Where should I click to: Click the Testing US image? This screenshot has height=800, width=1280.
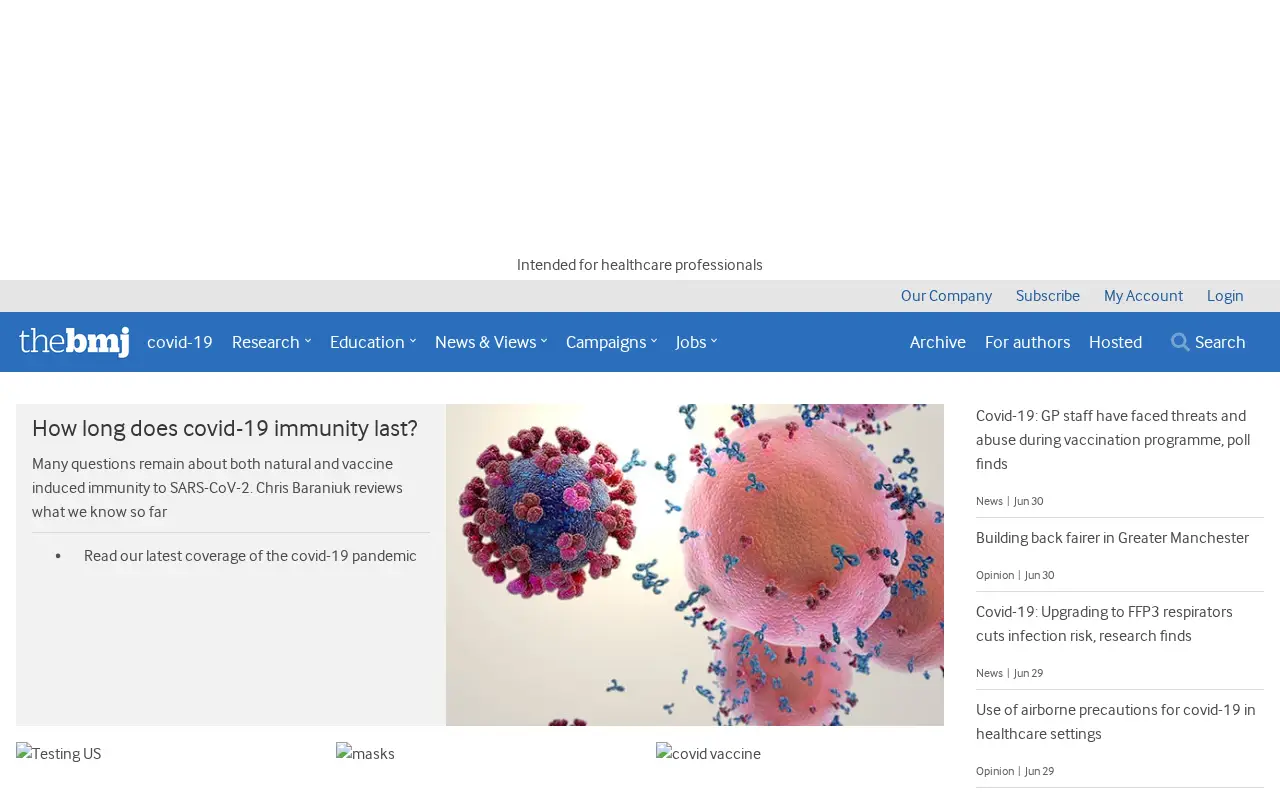pos(59,754)
